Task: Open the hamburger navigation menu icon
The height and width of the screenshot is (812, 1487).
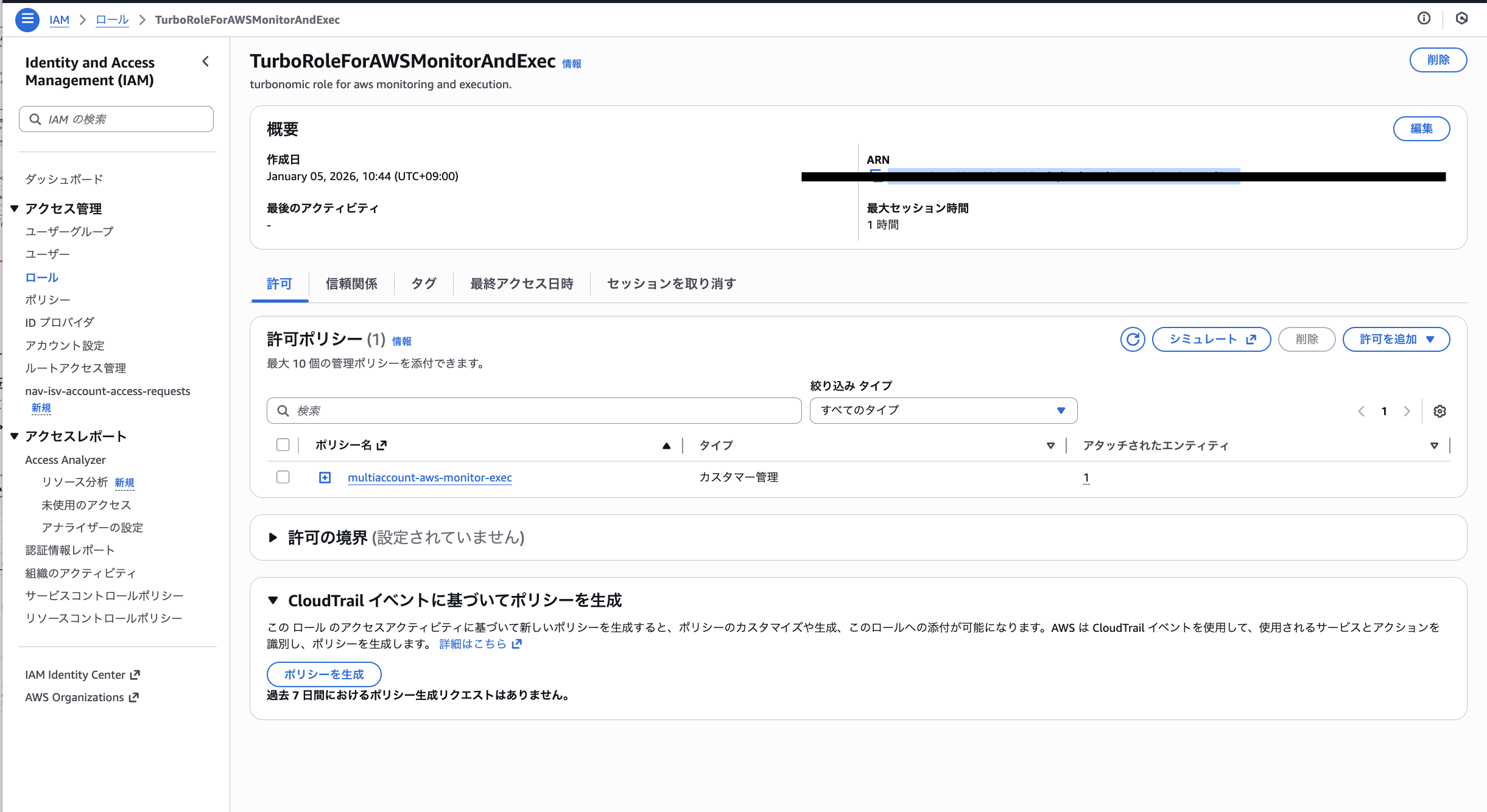Action: [x=27, y=19]
